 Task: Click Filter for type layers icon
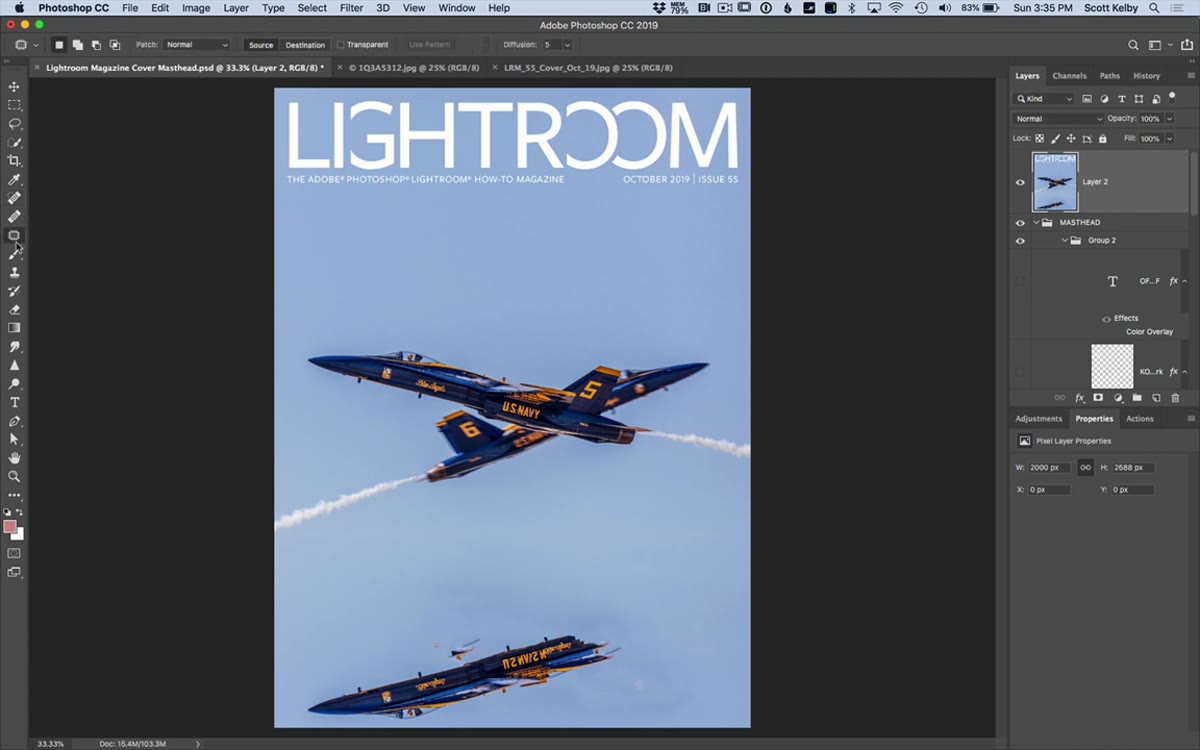coord(1122,99)
